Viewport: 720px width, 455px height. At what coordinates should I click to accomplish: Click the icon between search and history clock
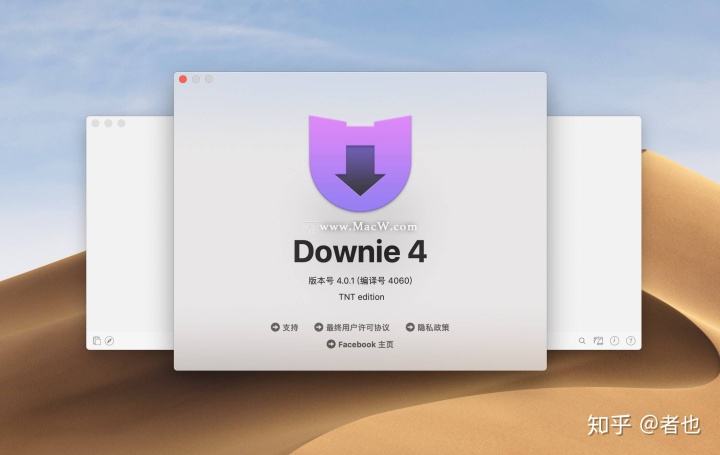(598, 340)
